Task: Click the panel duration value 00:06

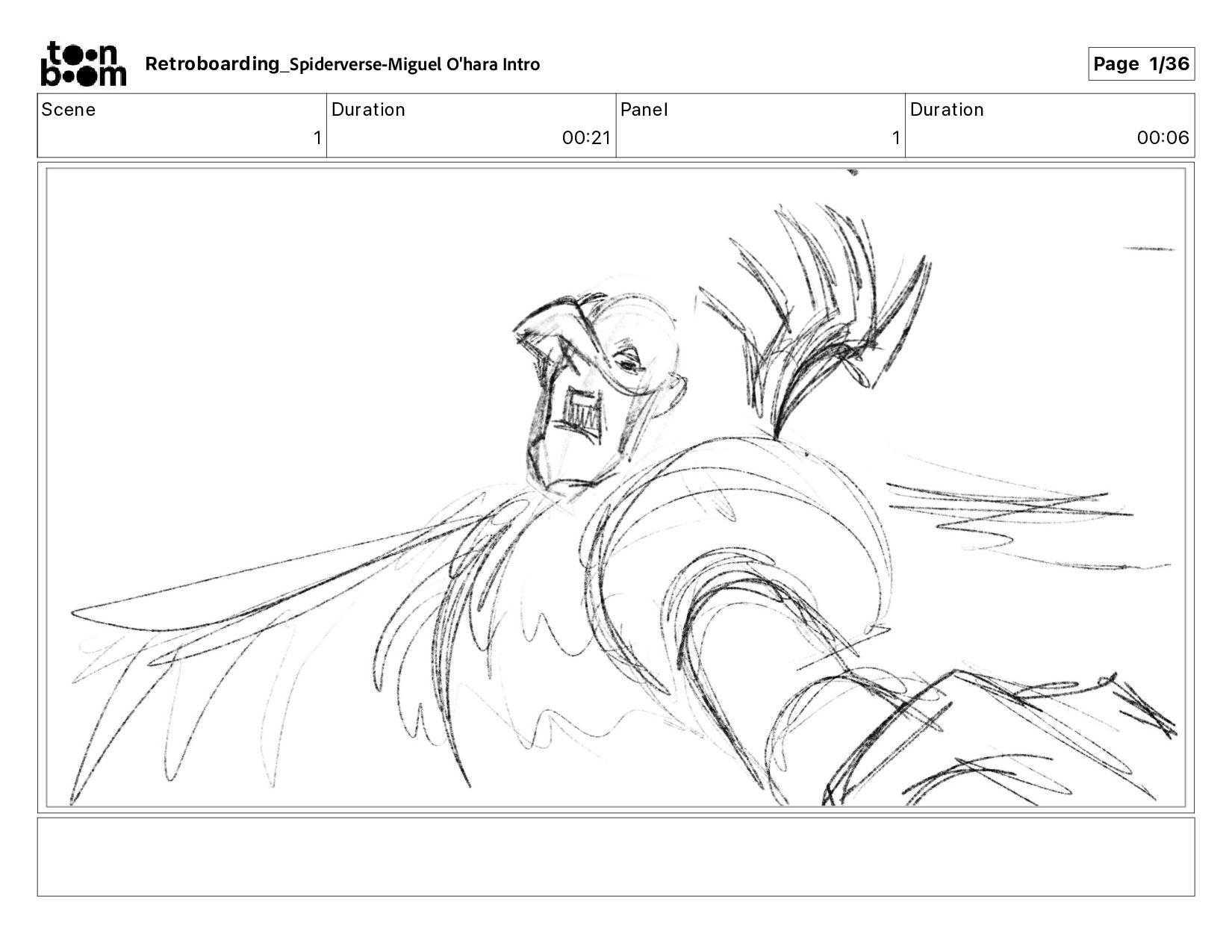Action: [x=1163, y=138]
